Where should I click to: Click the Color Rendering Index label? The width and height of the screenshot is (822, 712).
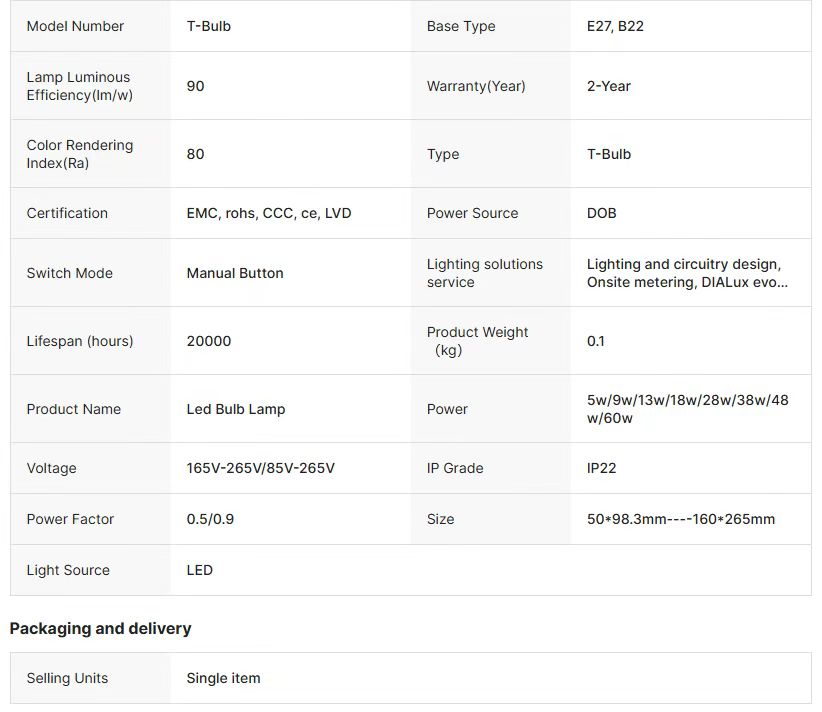pyautogui.click(x=79, y=154)
